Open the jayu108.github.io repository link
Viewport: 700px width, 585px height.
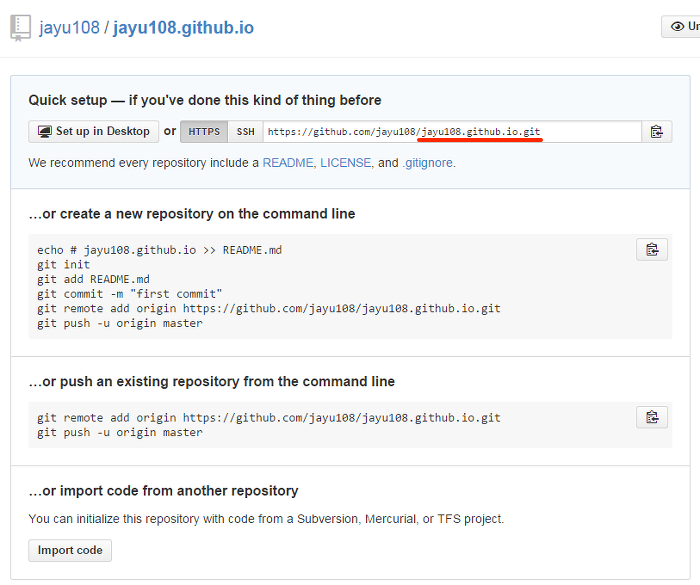[x=183, y=28]
